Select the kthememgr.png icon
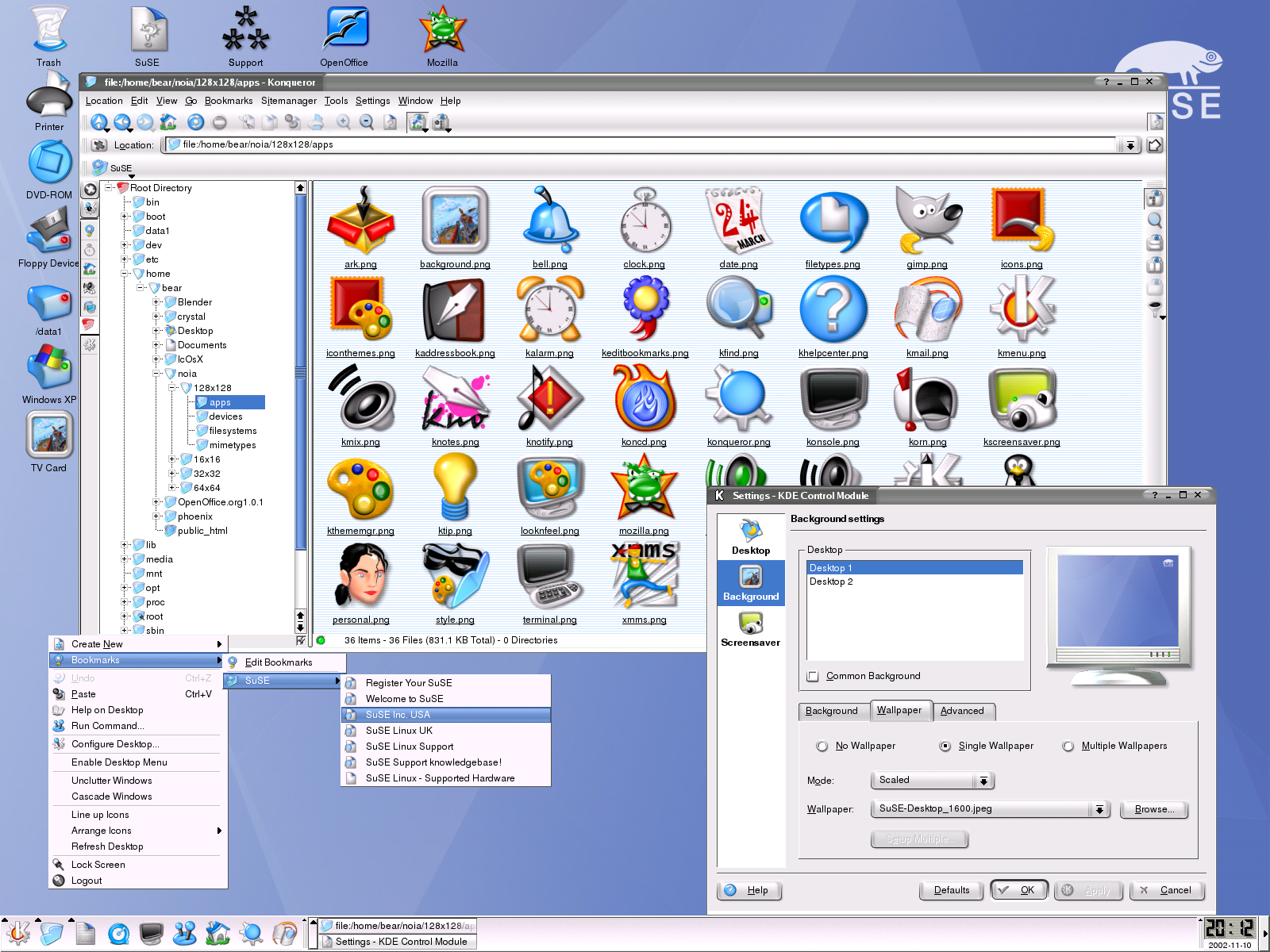 coord(360,495)
